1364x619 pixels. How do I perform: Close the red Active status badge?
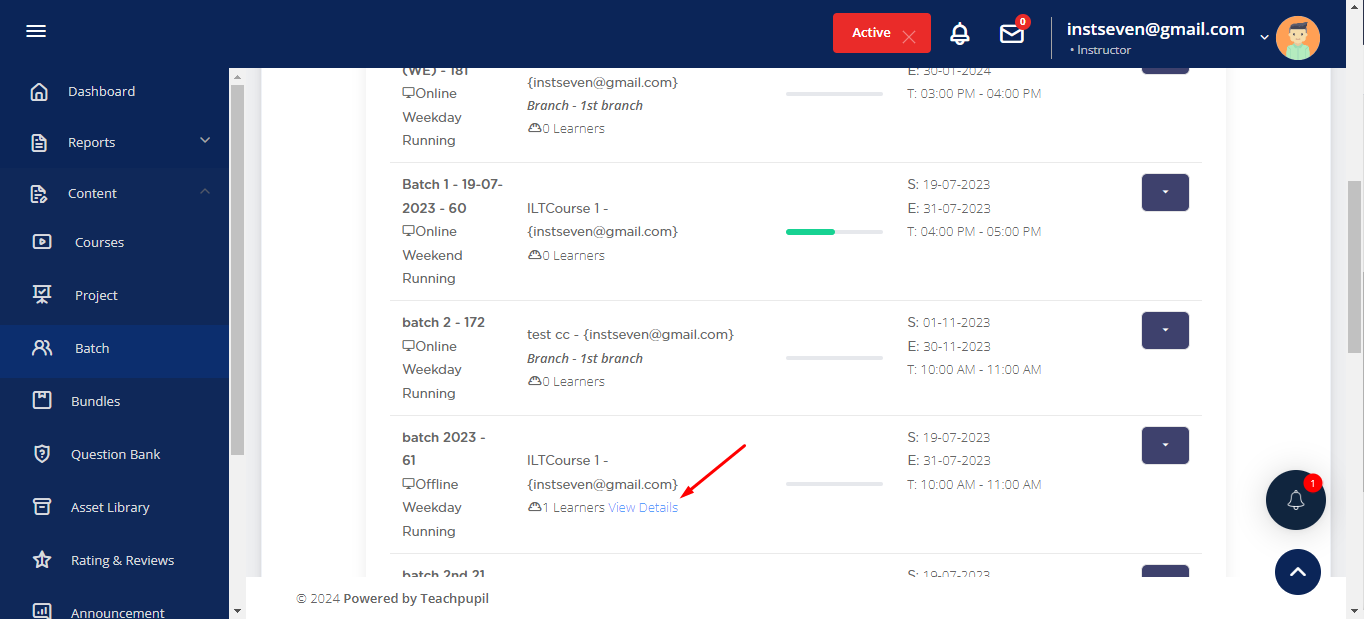click(908, 37)
